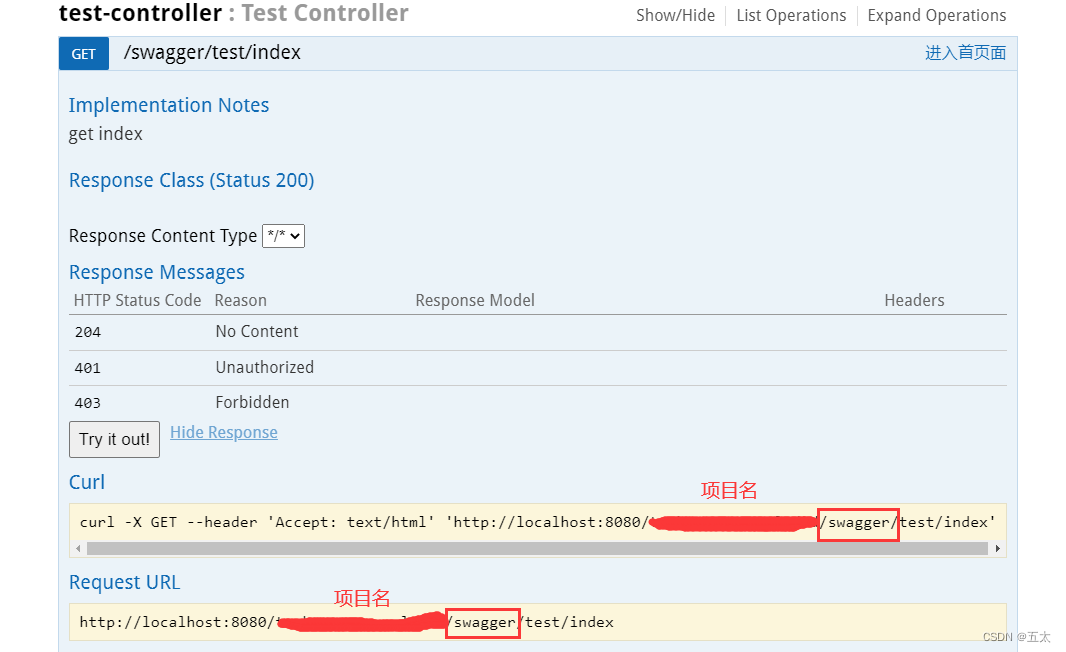The image size is (1066, 652).
Task: Click the 204 status code cell
Action: click(88, 332)
